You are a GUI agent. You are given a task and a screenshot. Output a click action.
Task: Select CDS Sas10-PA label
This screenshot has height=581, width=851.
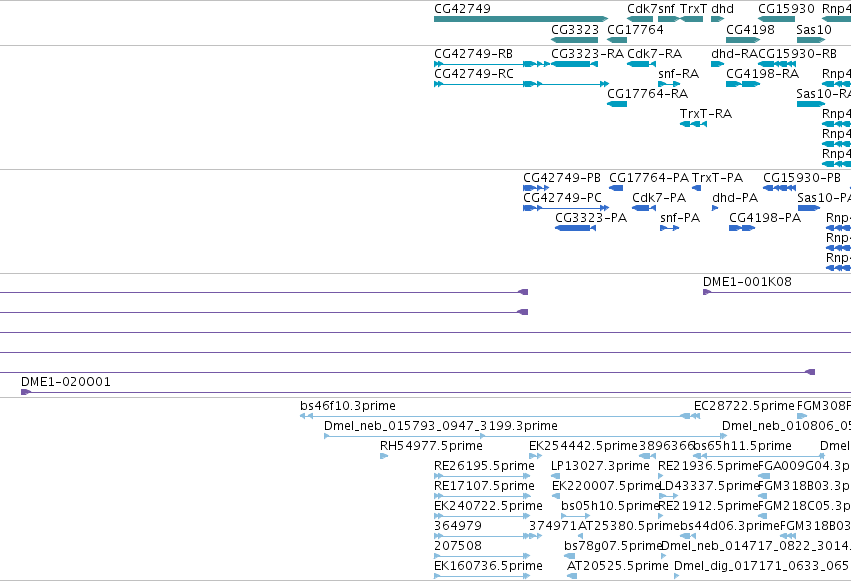(x=824, y=198)
